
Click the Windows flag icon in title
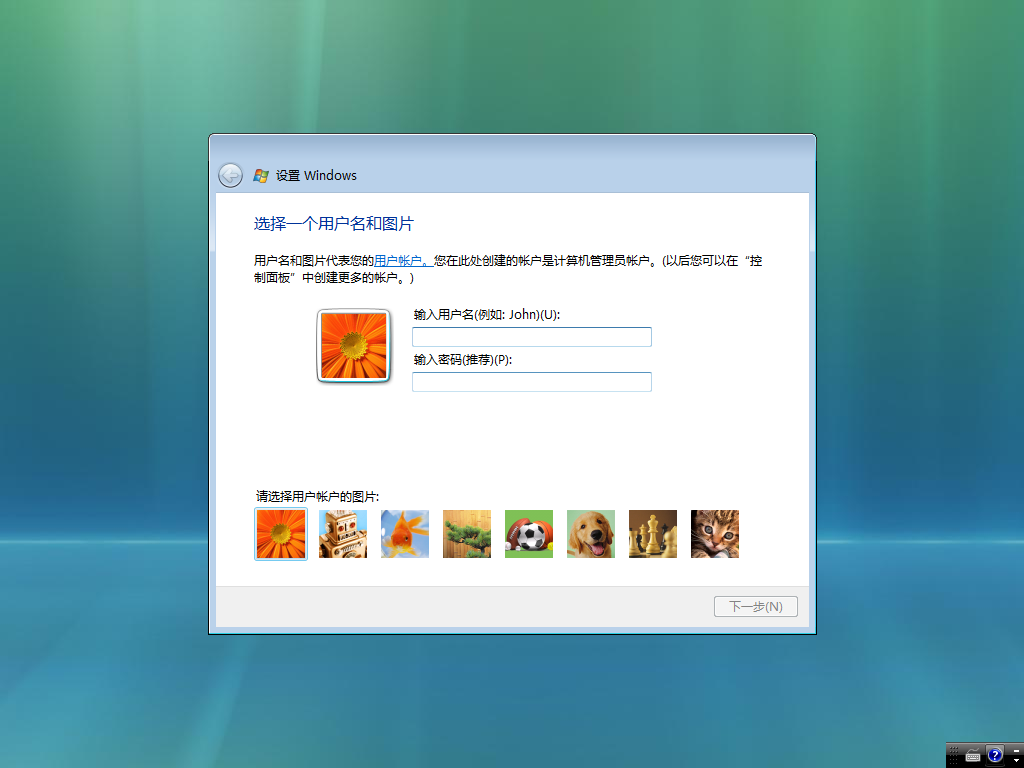[x=261, y=175]
